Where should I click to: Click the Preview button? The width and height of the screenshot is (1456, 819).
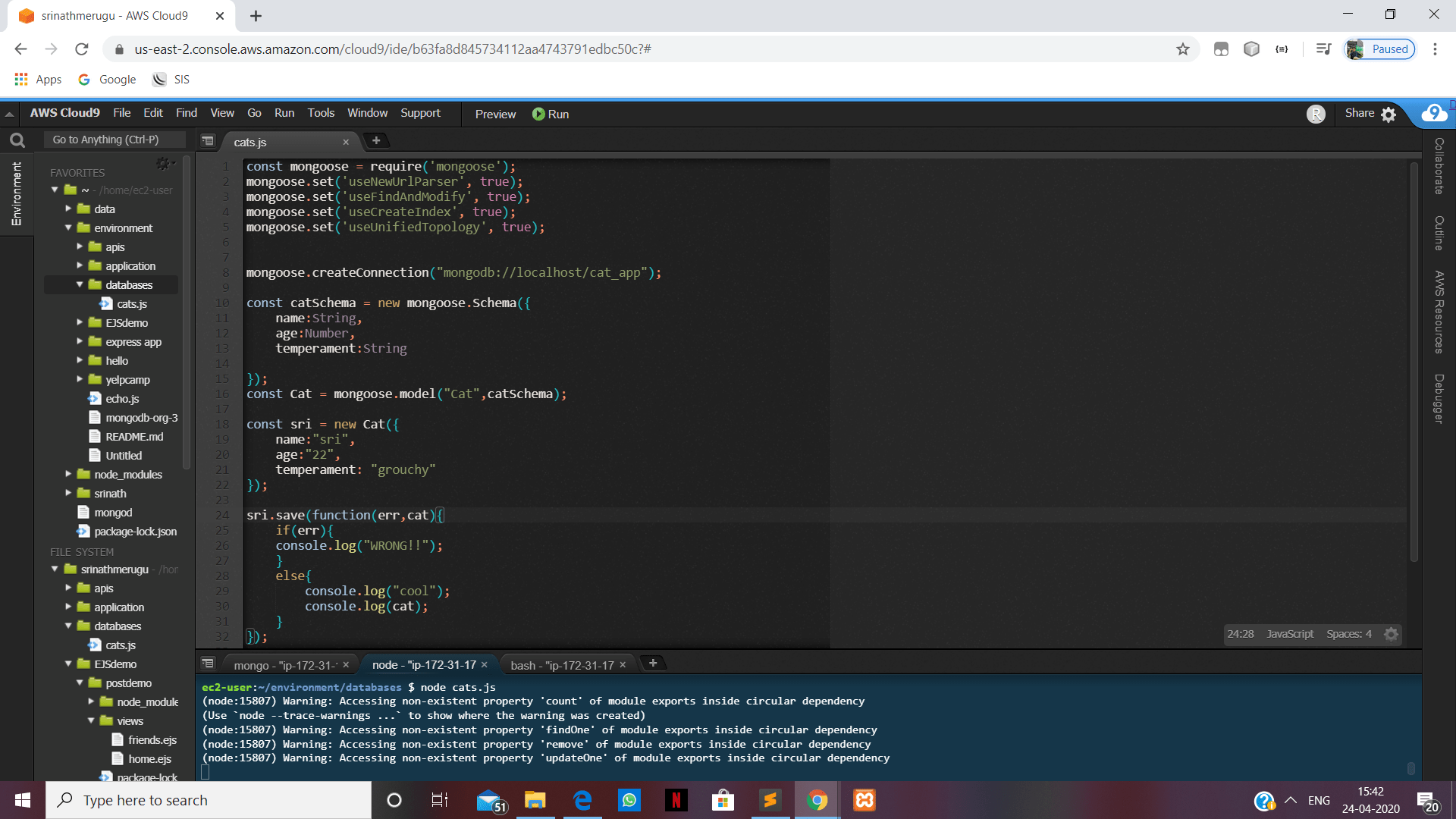click(494, 114)
